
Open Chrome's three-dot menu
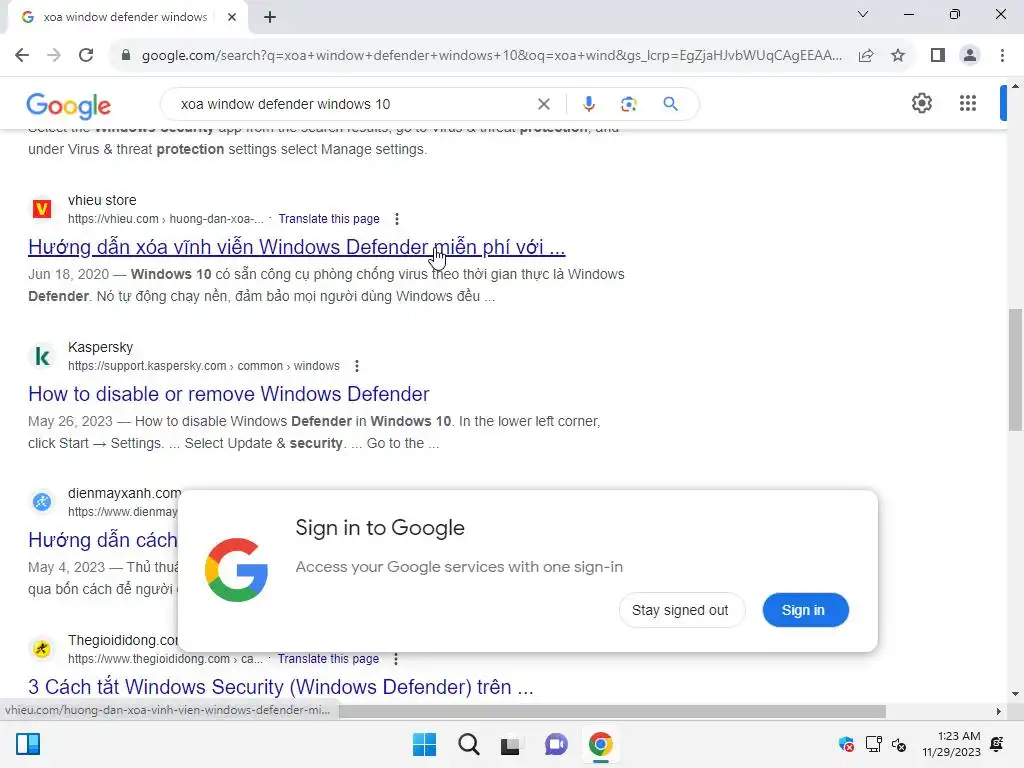tap(1002, 55)
